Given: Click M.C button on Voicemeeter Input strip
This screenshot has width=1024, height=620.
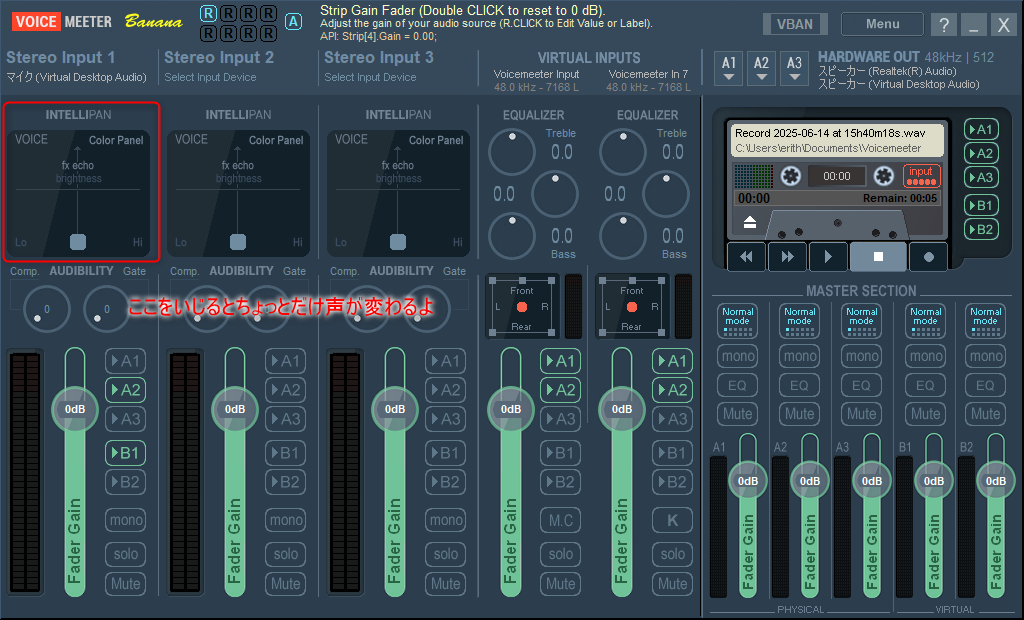Looking at the screenshot, I should pos(560,520).
